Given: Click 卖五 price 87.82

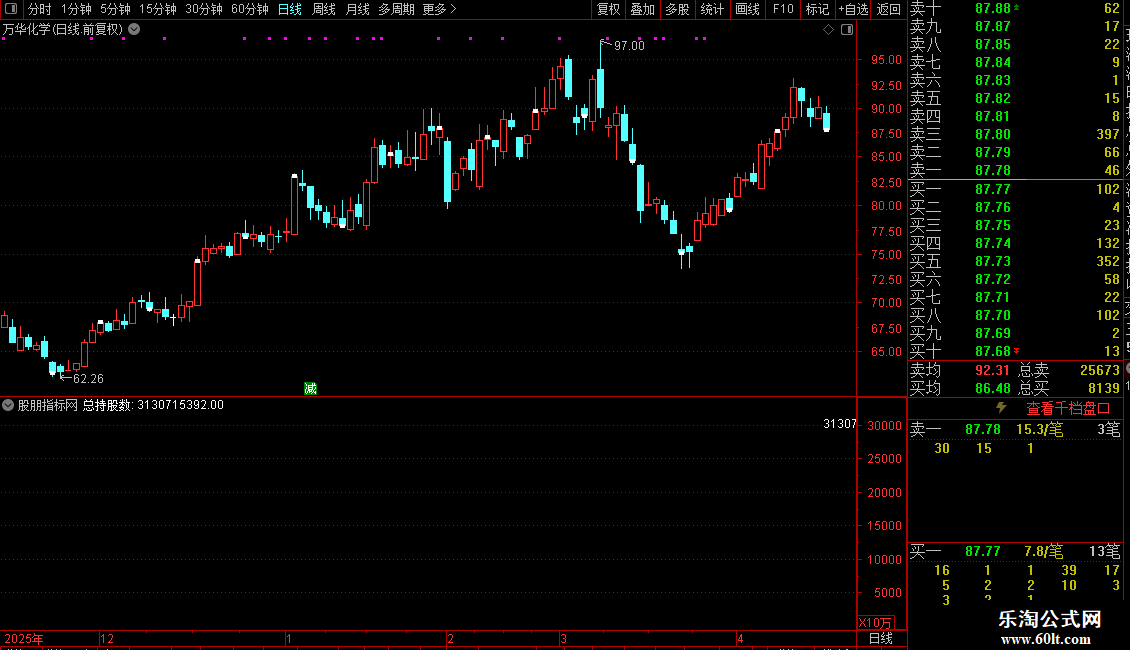Looking at the screenshot, I should click(x=993, y=98).
